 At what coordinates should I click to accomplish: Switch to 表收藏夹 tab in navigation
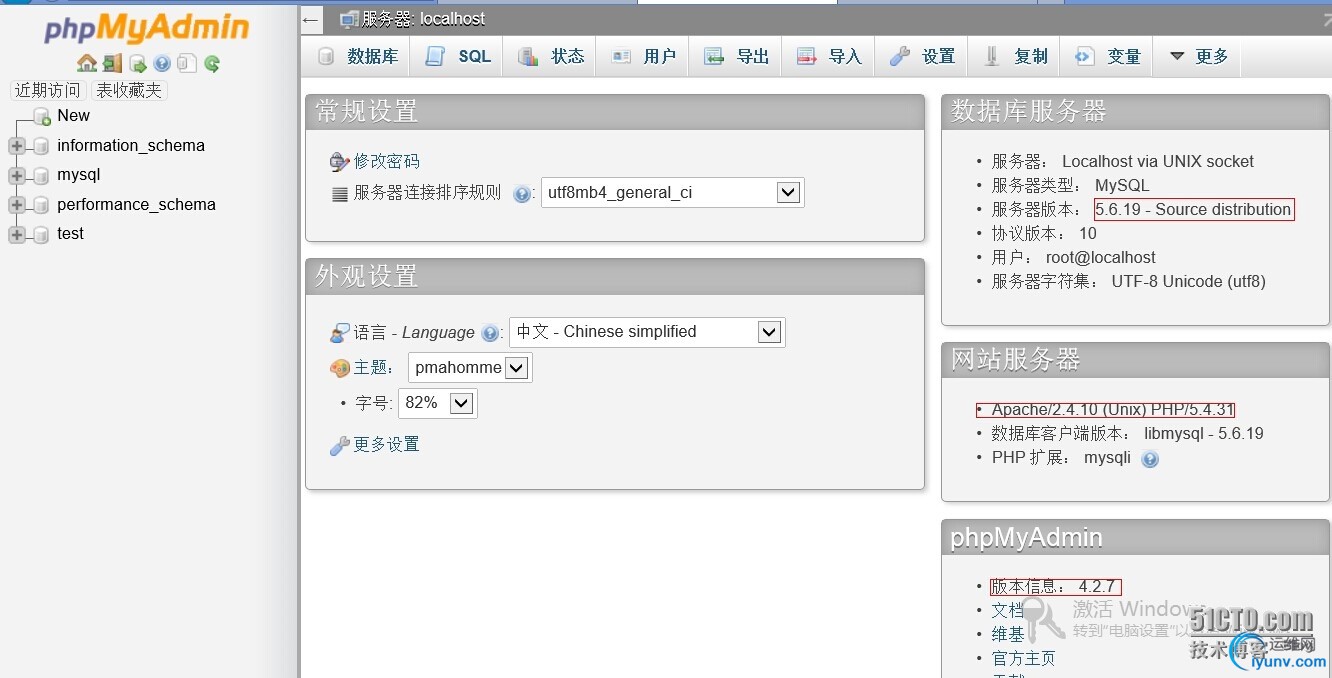(x=129, y=91)
